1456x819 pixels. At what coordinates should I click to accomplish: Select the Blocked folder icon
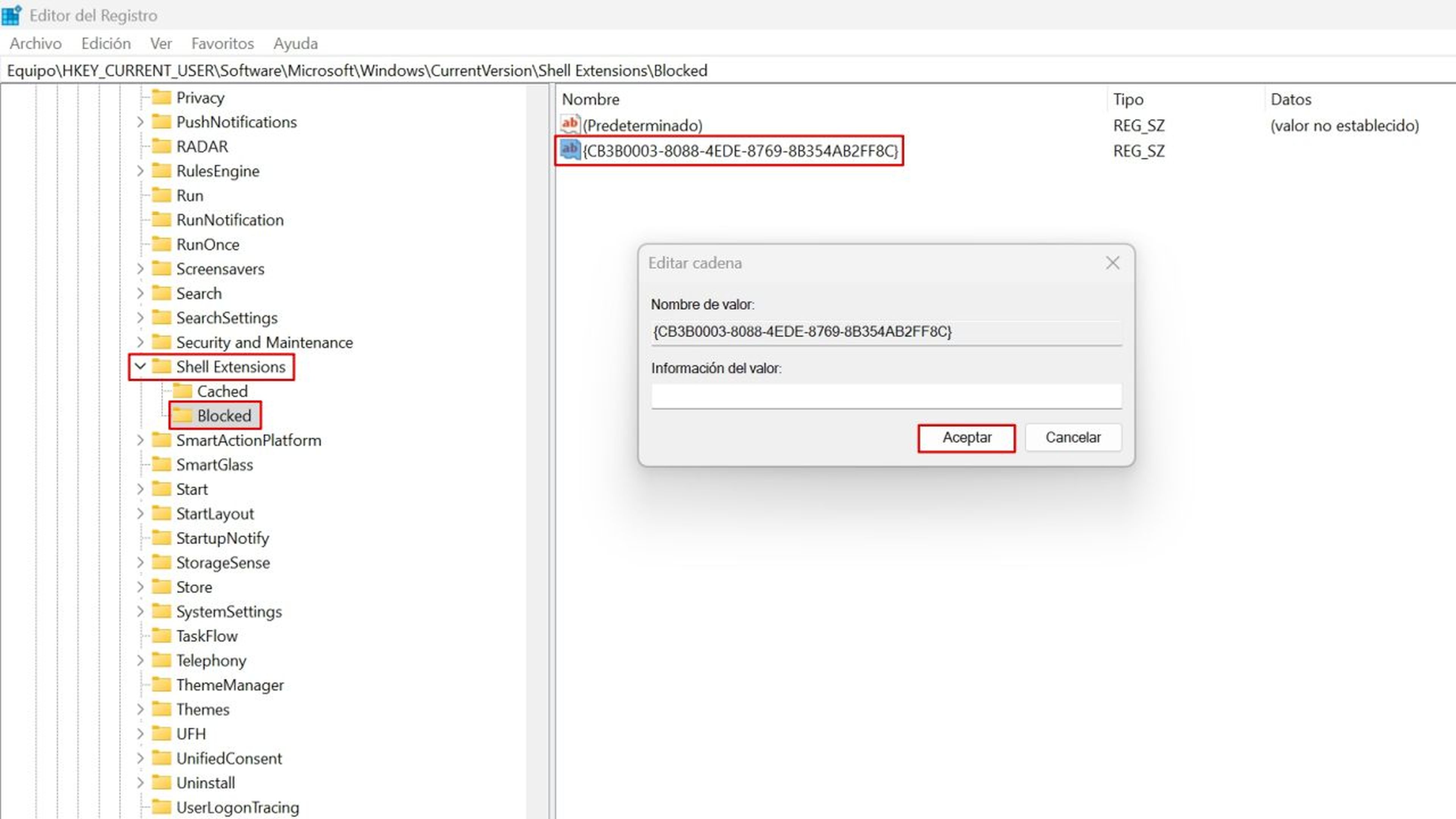182,416
